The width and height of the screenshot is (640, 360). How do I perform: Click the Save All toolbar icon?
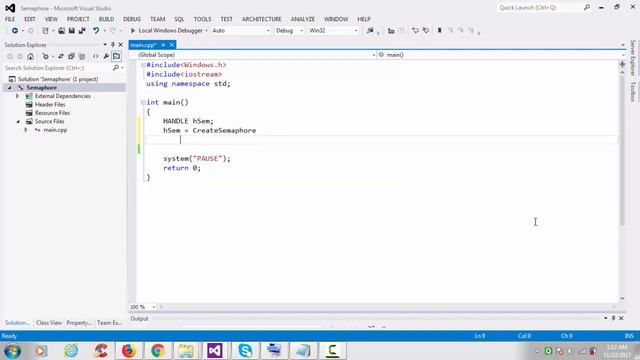82,31
